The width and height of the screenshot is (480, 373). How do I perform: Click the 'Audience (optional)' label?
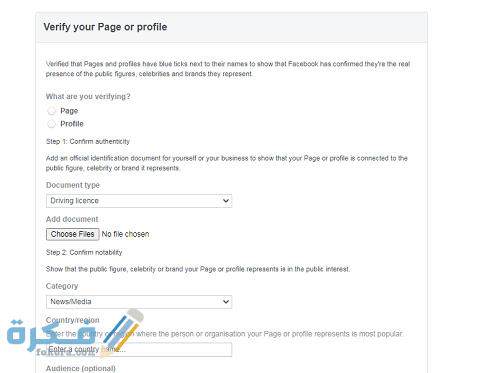(x=81, y=369)
